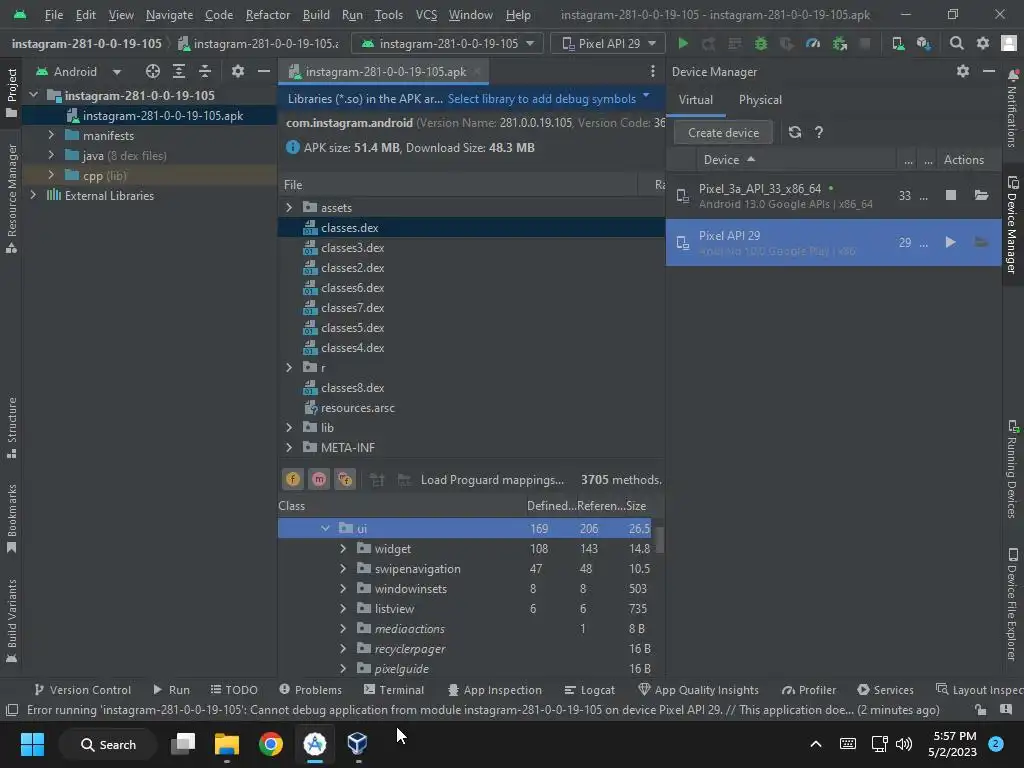This screenshot has width=1024, height=768.
Task: Switch to the Physical devices tab
Action: coord(760,100)
